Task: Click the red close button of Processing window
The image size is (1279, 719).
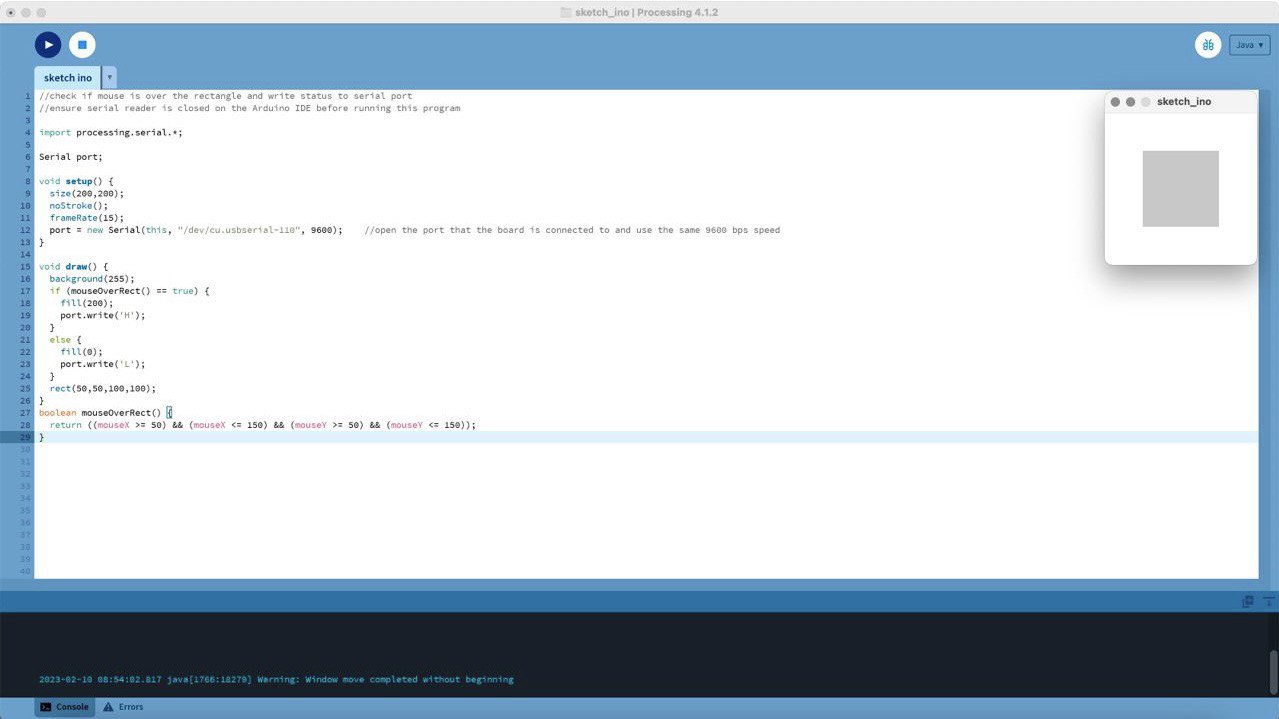Action: coord(11,12)
